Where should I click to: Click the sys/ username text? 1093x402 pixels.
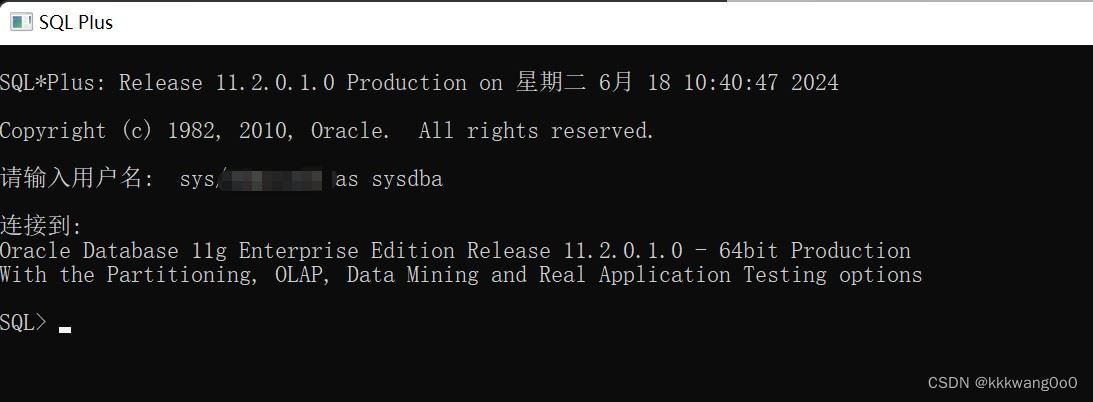click(199, 180)
